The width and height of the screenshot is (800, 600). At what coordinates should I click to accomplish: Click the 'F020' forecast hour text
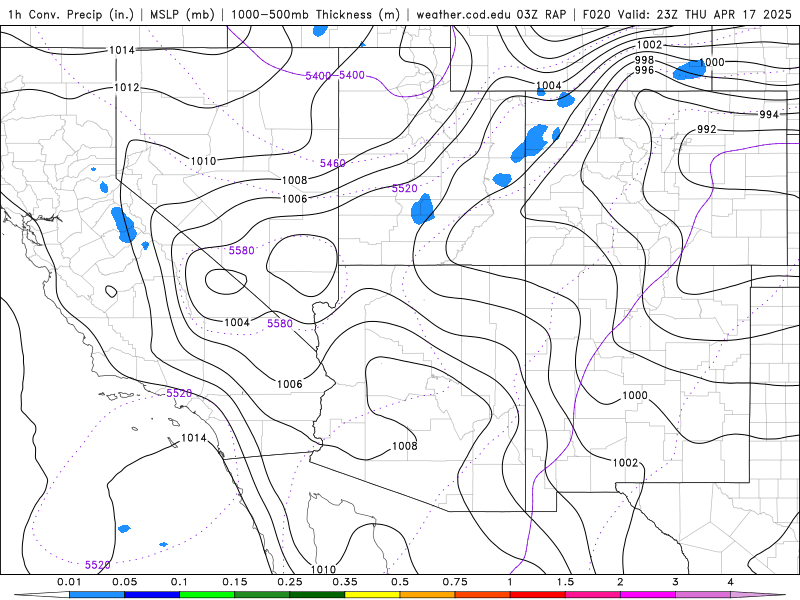pyautogui.click(x=596, y=14)
